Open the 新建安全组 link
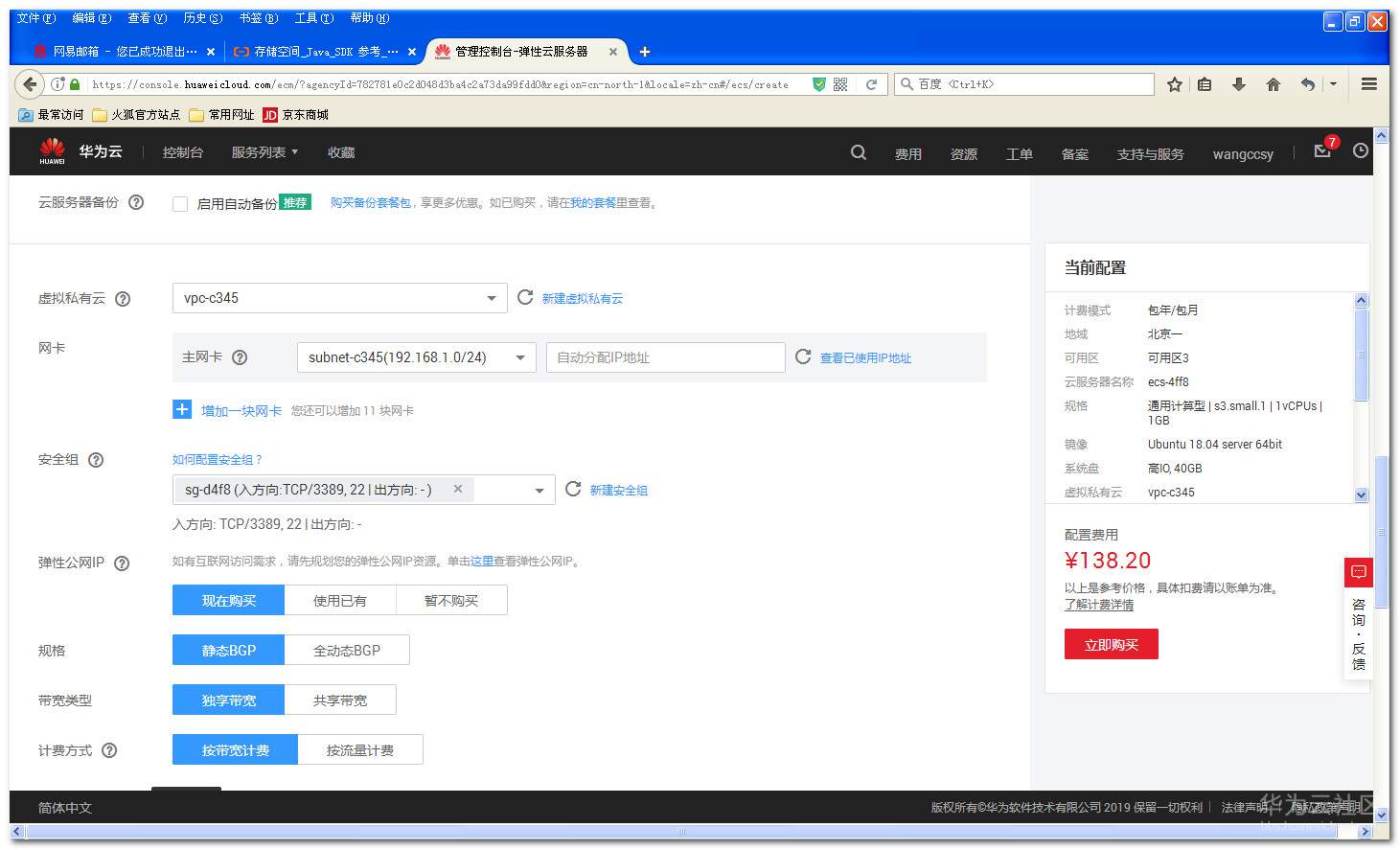This screenshot has height=850, width=1400. click(619, 491)
